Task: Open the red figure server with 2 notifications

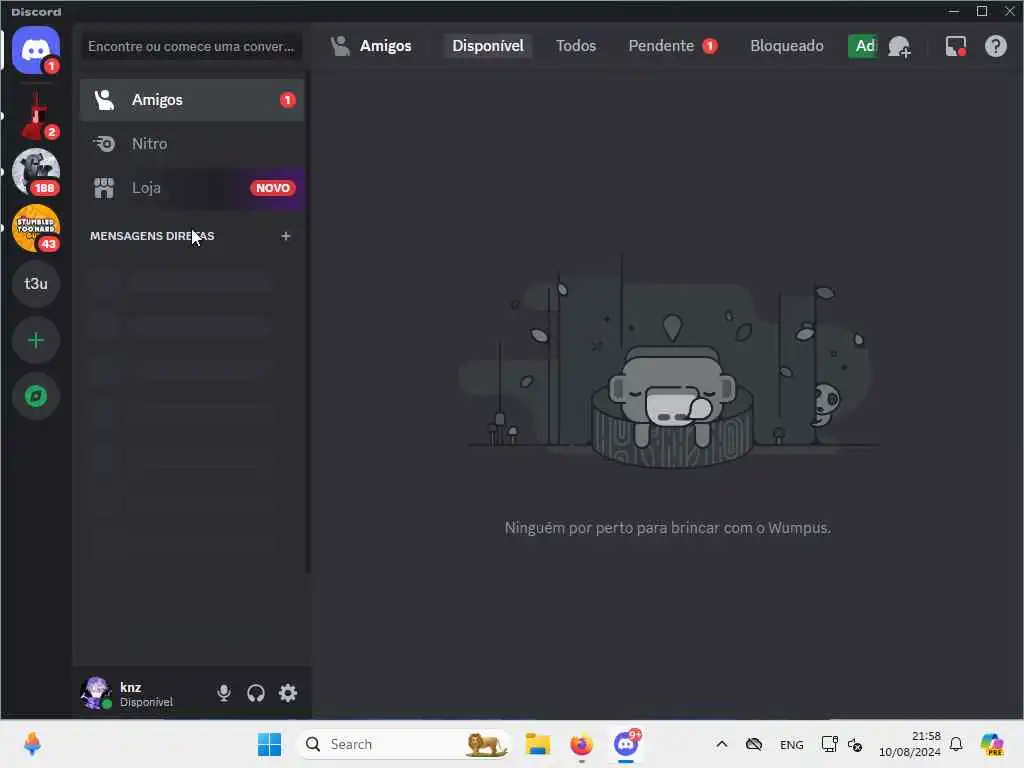Action: [36, 116]
